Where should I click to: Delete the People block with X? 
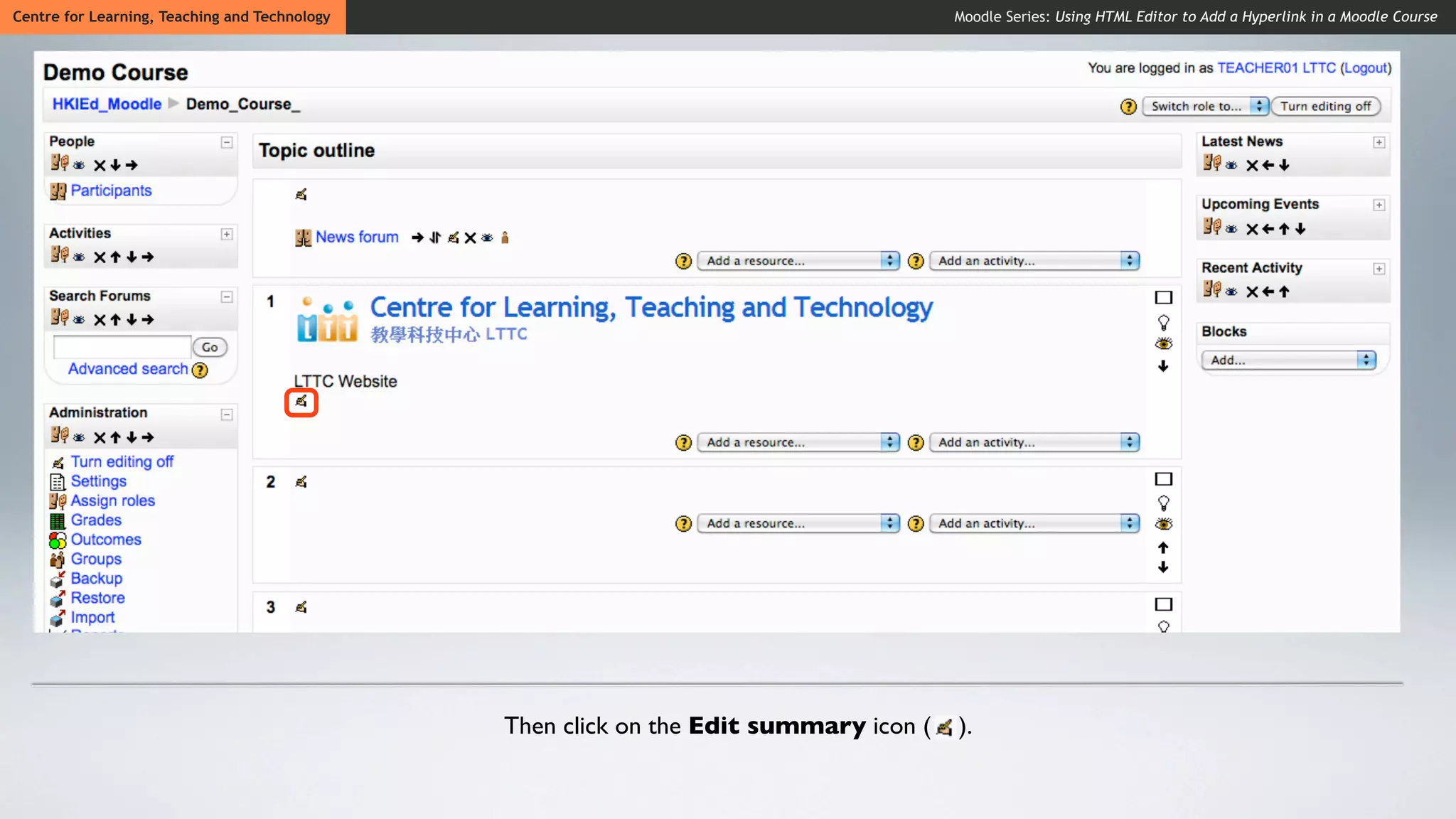[x=100, y=166]
